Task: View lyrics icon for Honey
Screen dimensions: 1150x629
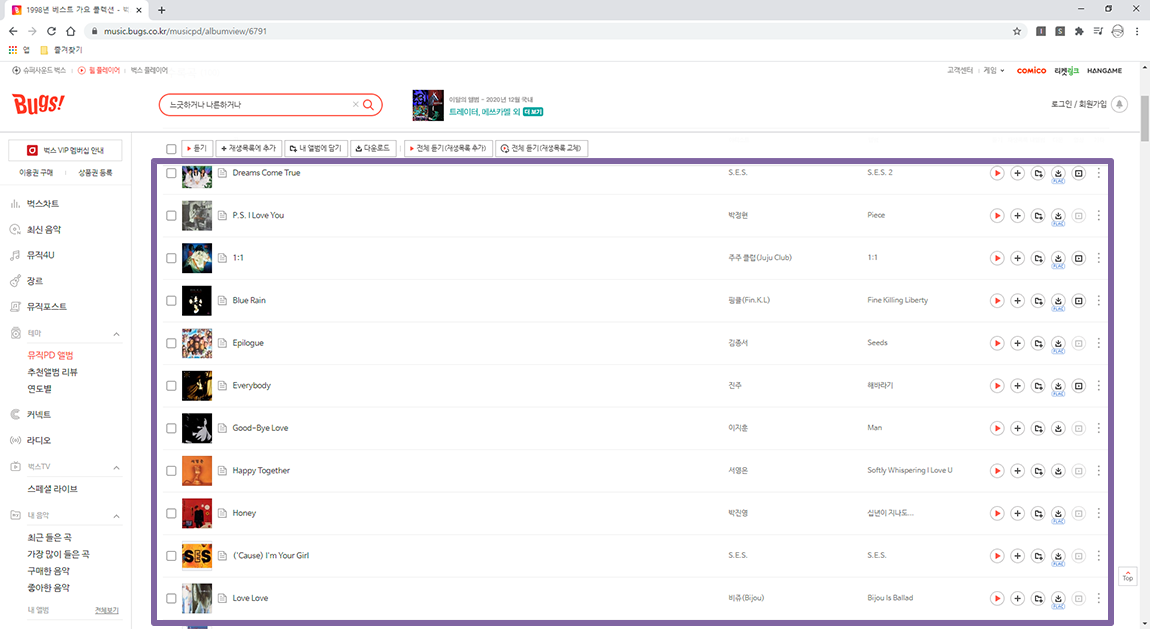Action: (x=222, y=513)
